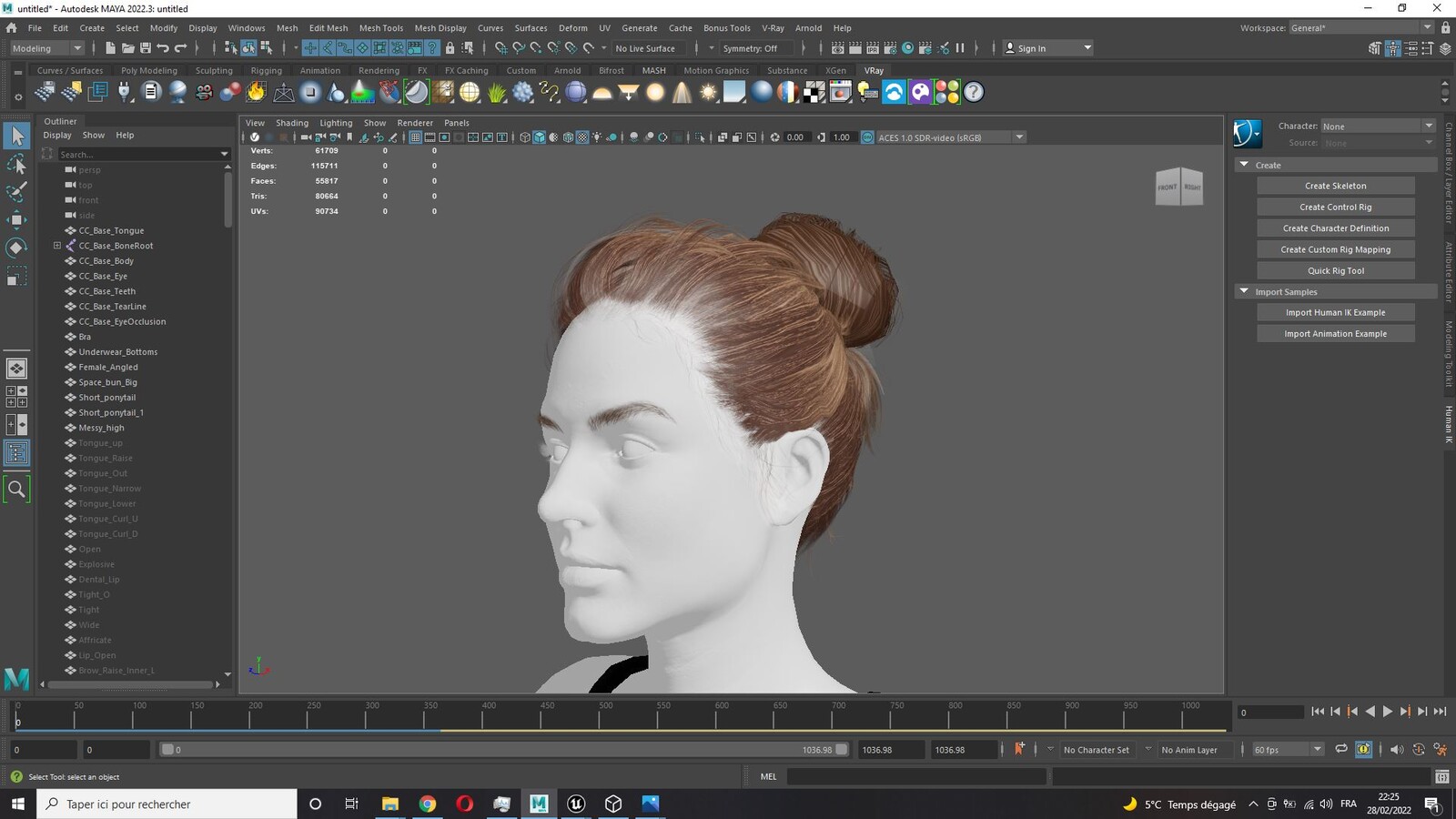Click the V-Ray dome light shelf icon
This screenshot has height=819, width=1456.
[x=602, y=92]
